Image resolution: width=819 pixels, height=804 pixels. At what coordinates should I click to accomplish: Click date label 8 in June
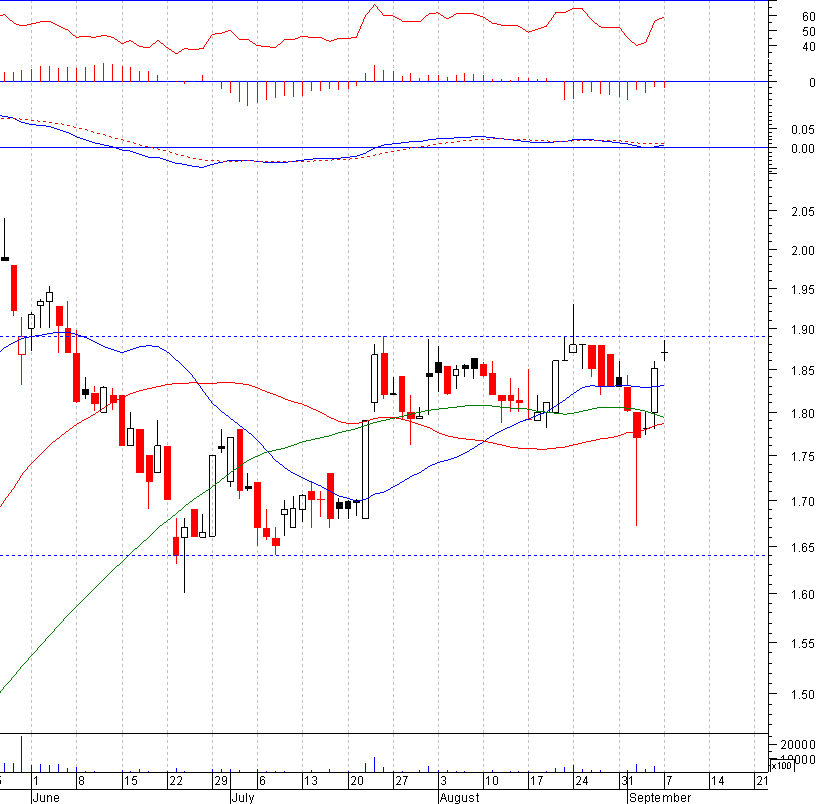click(80, 781)
